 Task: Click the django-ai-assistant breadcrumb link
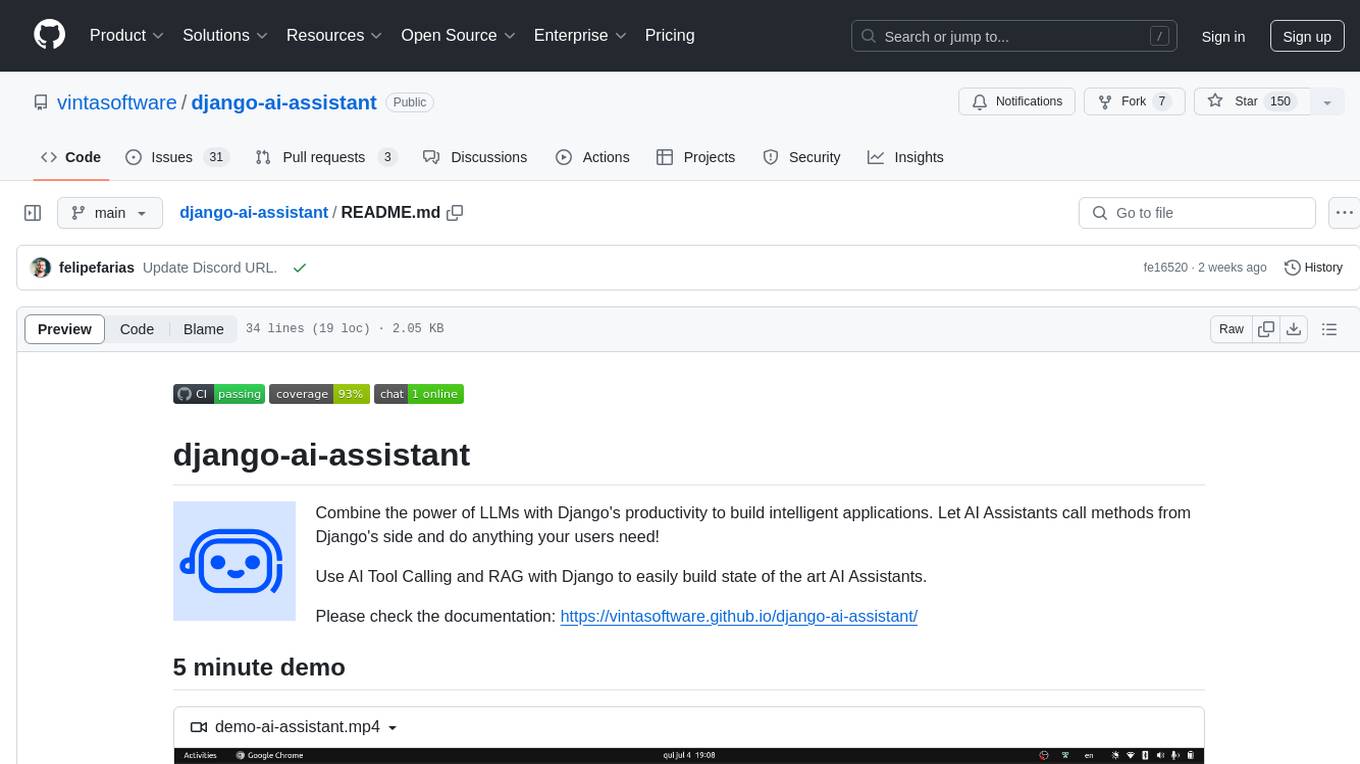point(254,212)
